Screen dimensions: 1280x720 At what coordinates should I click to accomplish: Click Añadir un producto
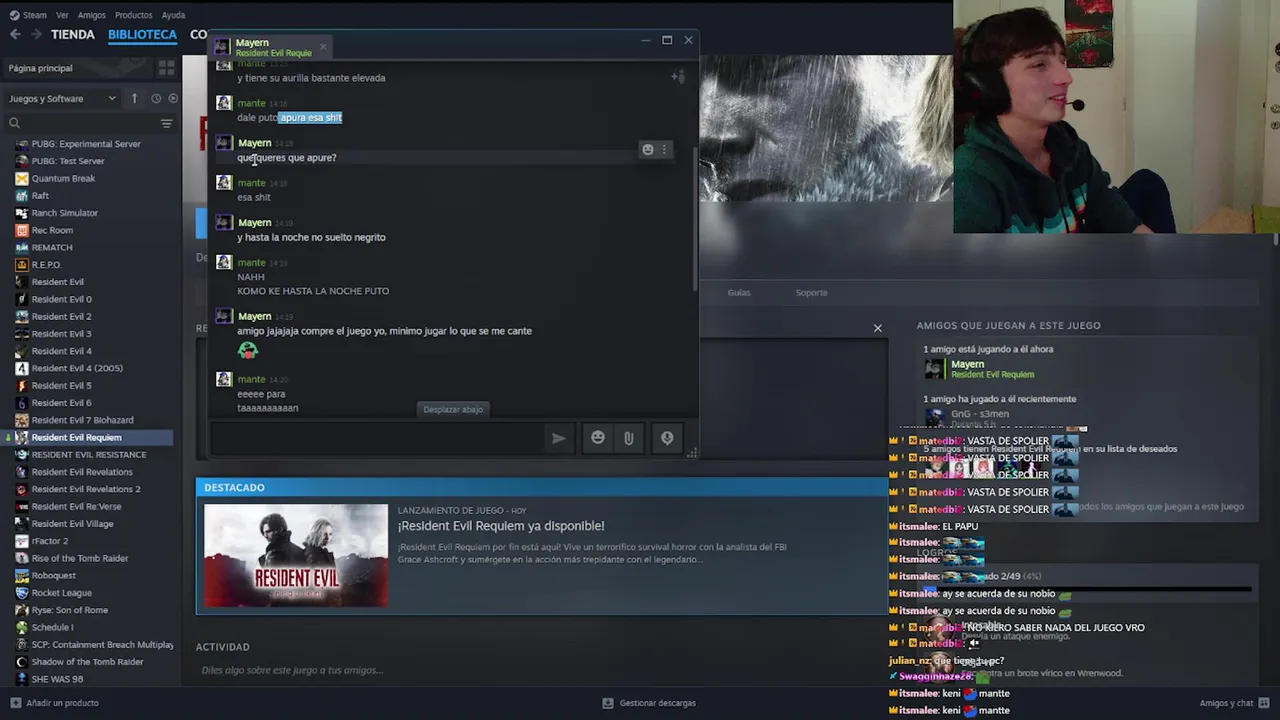(x=55, y=703)
